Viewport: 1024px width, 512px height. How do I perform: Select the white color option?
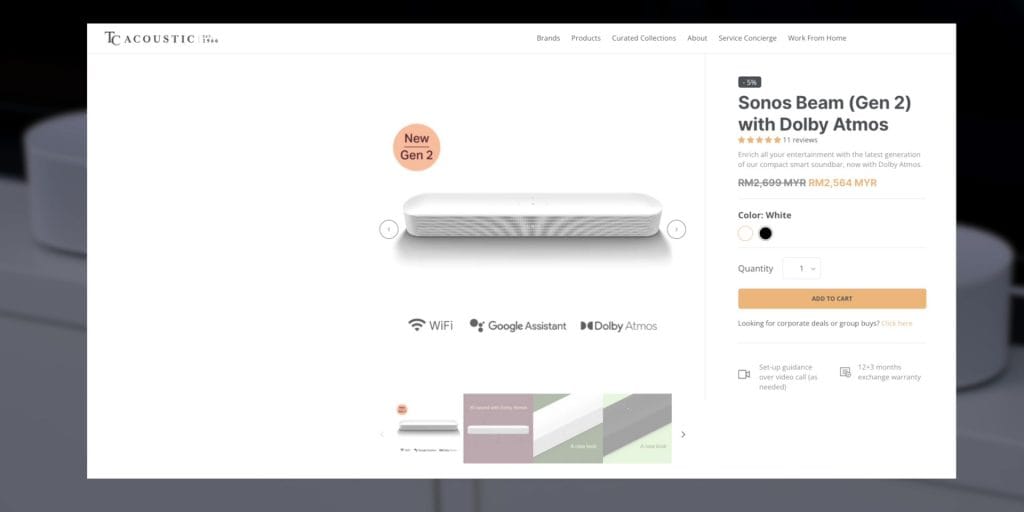point(745,233)
